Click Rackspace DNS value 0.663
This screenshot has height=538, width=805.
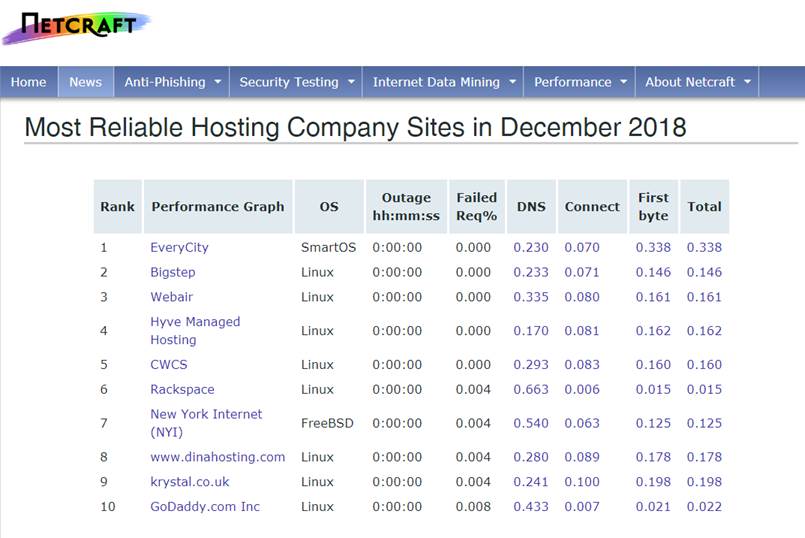click(x=531, y=389)
